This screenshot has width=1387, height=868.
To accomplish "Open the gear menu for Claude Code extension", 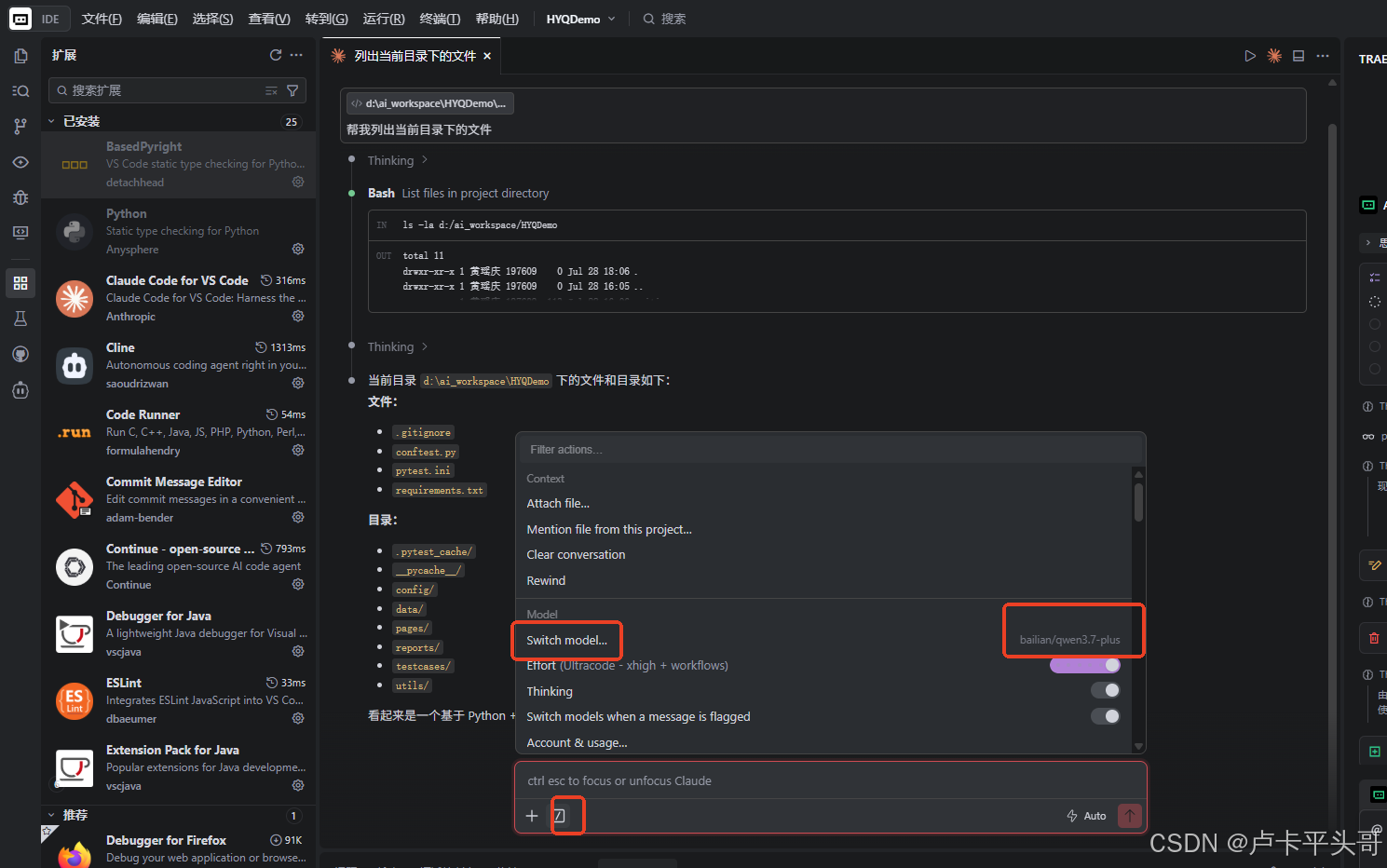I will 298,316.
